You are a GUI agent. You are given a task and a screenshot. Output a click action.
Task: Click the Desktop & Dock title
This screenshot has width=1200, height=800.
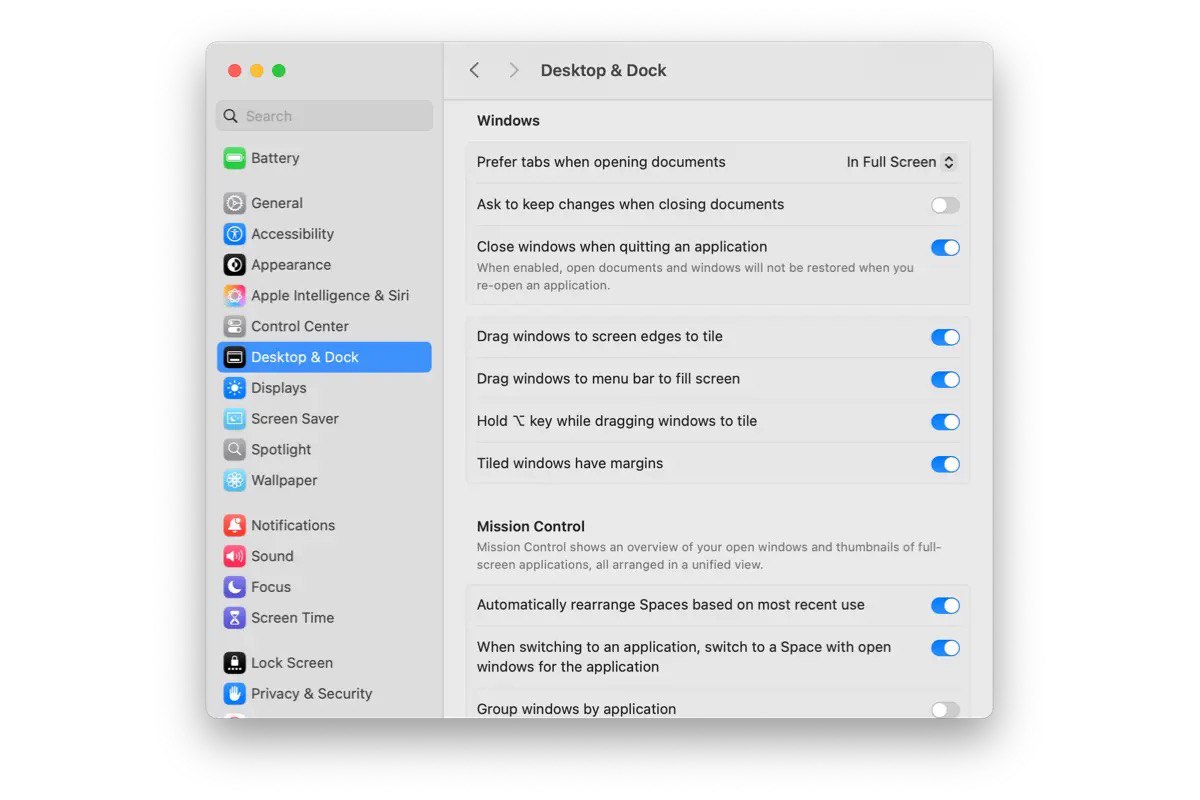pyautogui.click(x=603, y=70)
